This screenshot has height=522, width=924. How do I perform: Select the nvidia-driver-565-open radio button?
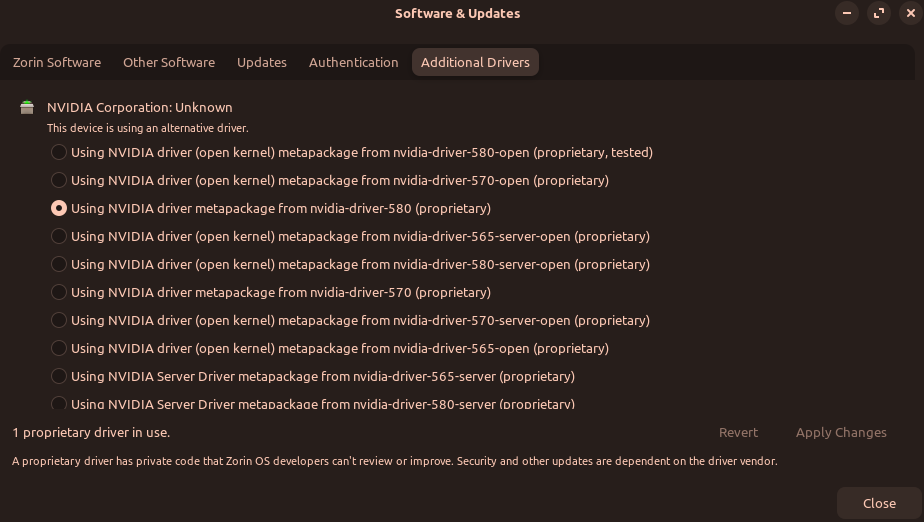tap(59, 349)
